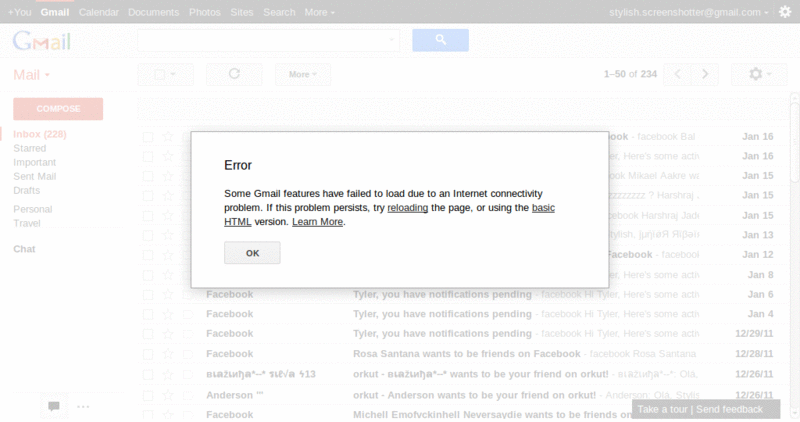Open the Starred folder

click(x=30, y=148)
